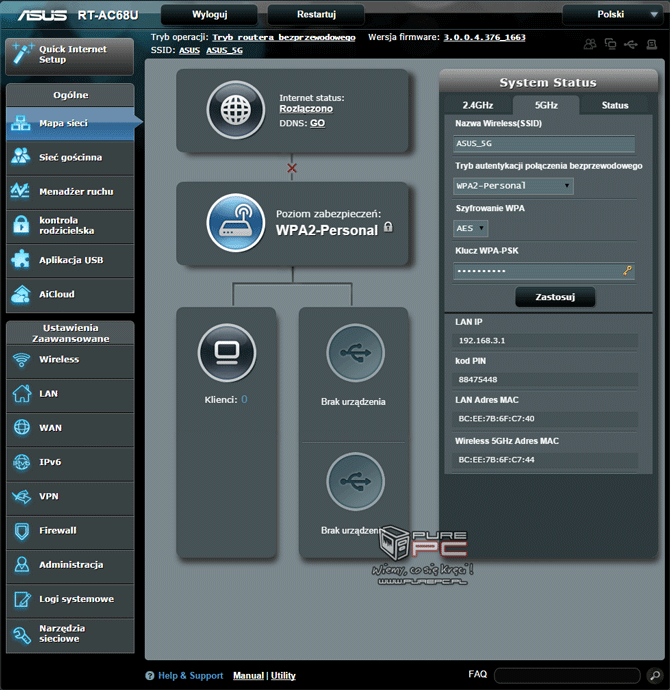Viewport: 670px width, 690px height.
Task: Click the WPA2-Personal security level text
Action: [327, 230]
